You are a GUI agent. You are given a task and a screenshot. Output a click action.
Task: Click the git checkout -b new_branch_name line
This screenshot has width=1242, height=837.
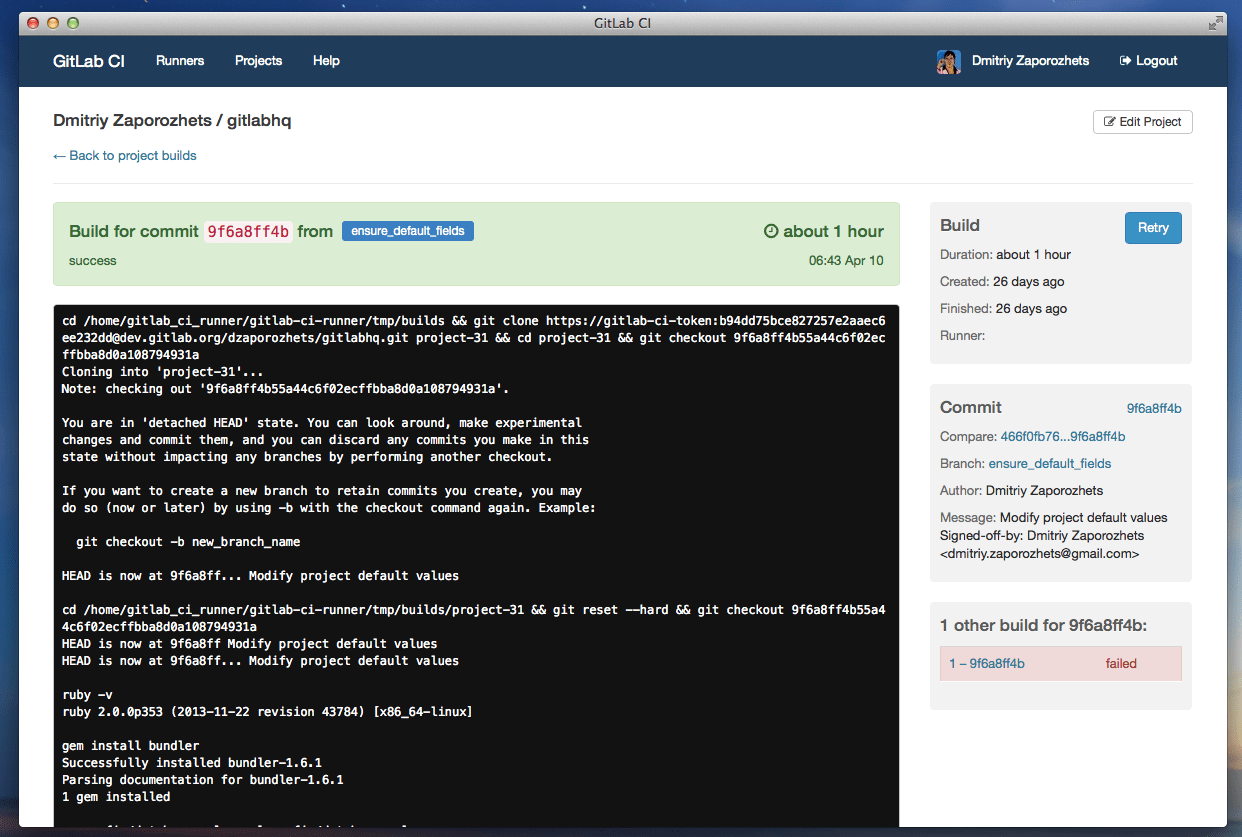pos(188,542)
